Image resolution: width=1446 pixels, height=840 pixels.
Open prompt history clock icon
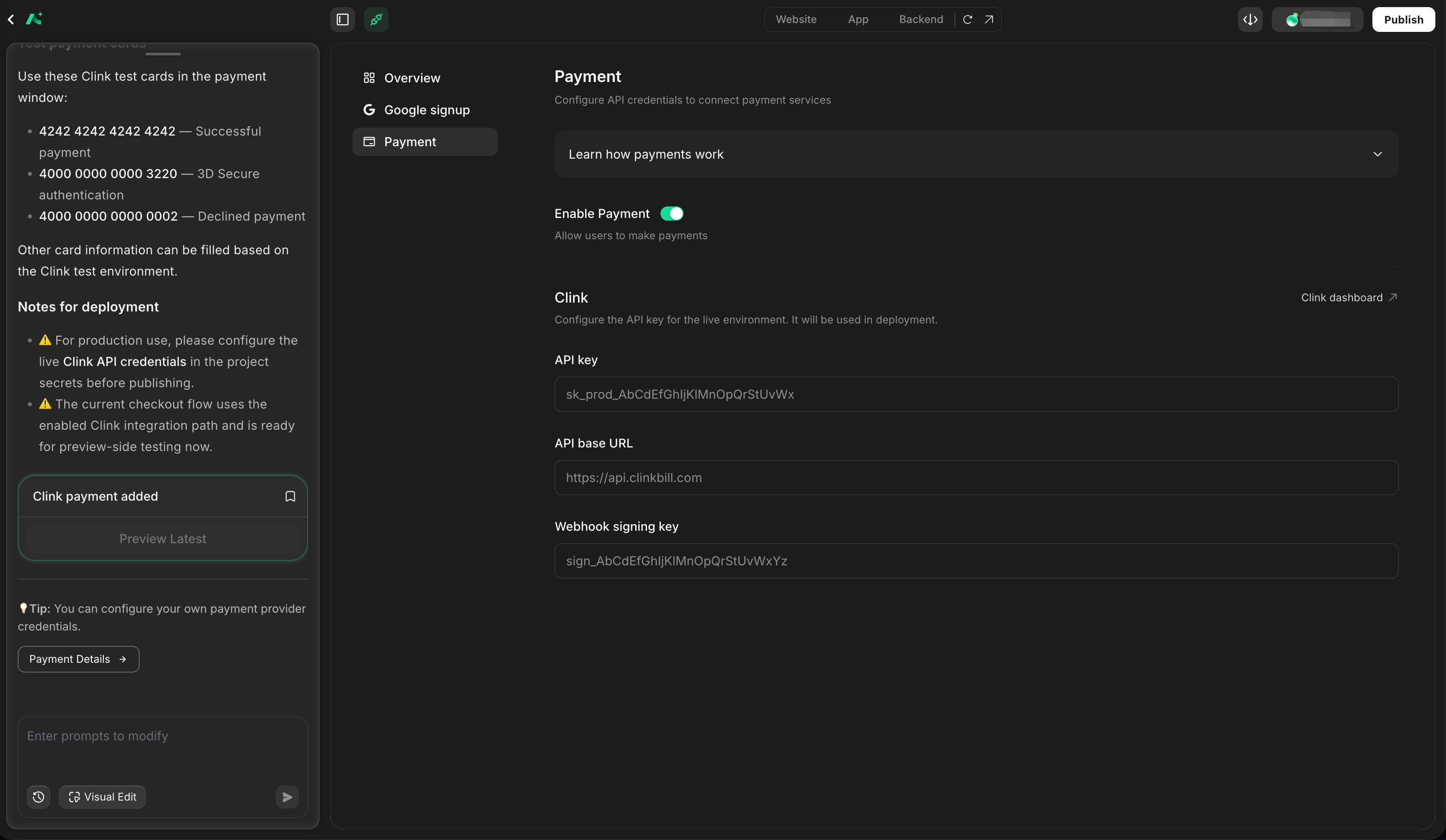(39, 797)
